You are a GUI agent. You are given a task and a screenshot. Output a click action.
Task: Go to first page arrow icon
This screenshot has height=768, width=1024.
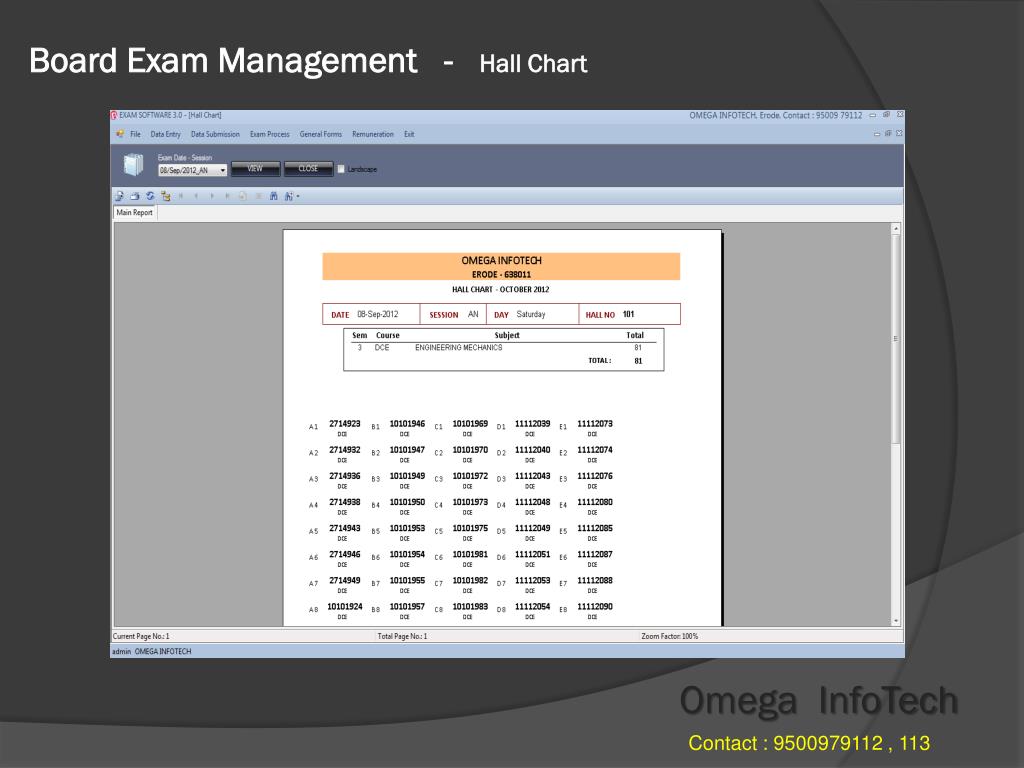(181, 196)
